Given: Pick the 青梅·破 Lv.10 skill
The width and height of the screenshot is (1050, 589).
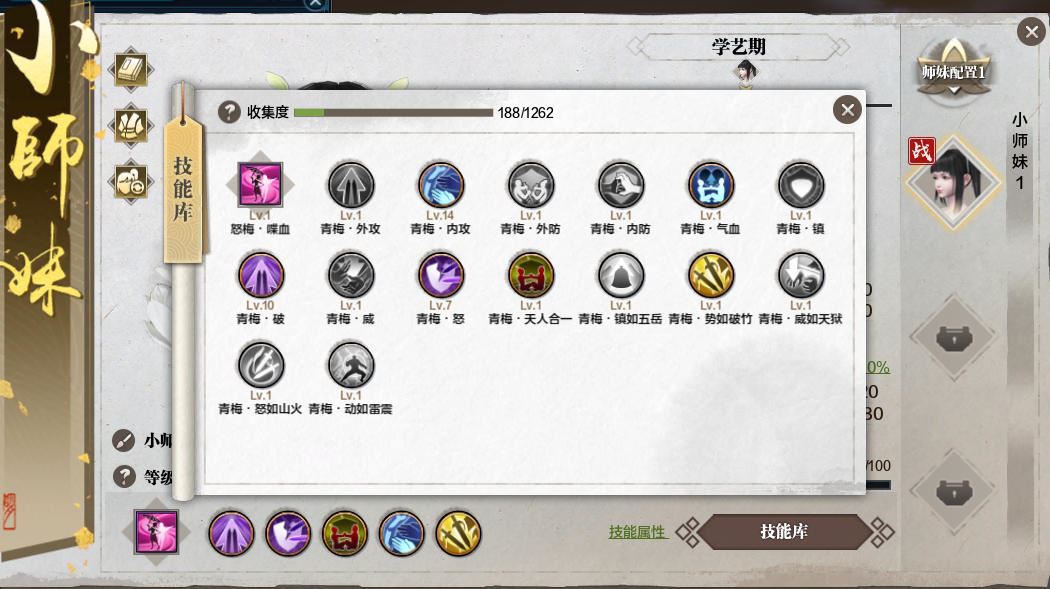Looking at the screenshot, I should 261,275.
